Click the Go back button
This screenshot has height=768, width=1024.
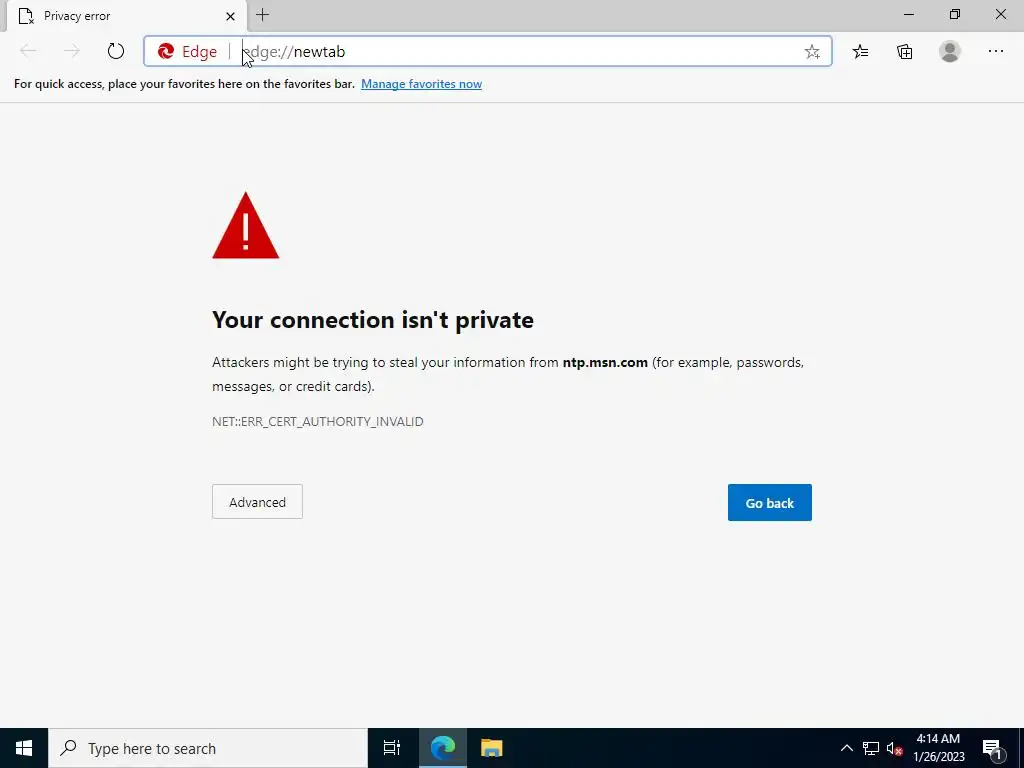click(x=769, y=502)
